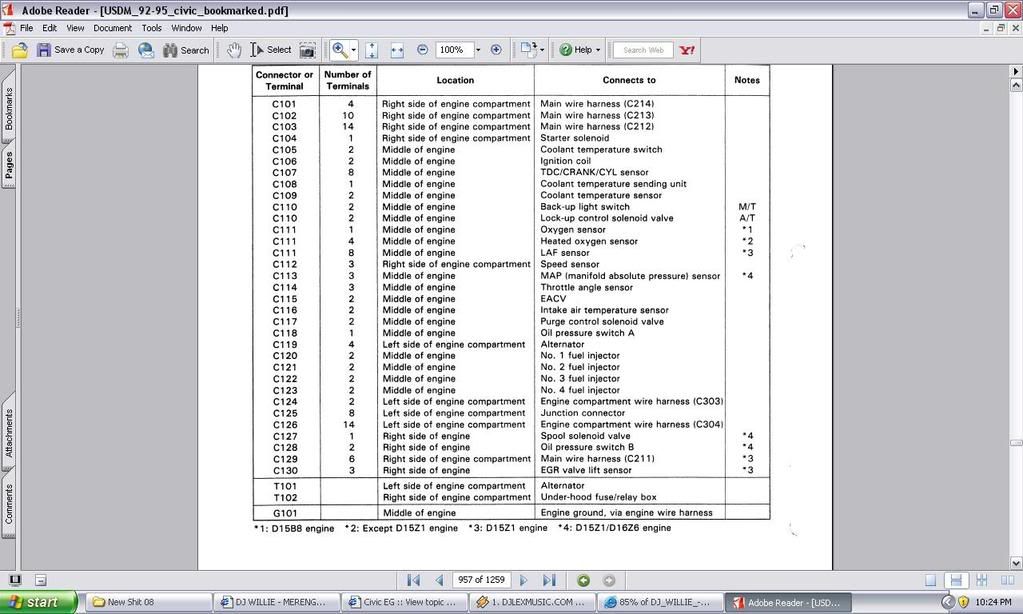Go to first page button

[413, 580]
